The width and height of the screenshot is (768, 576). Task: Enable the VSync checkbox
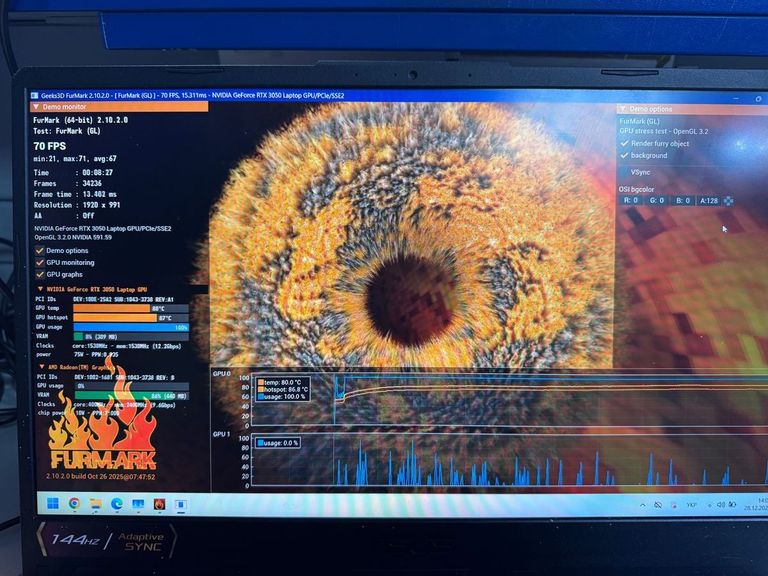(x=625, y=172)
